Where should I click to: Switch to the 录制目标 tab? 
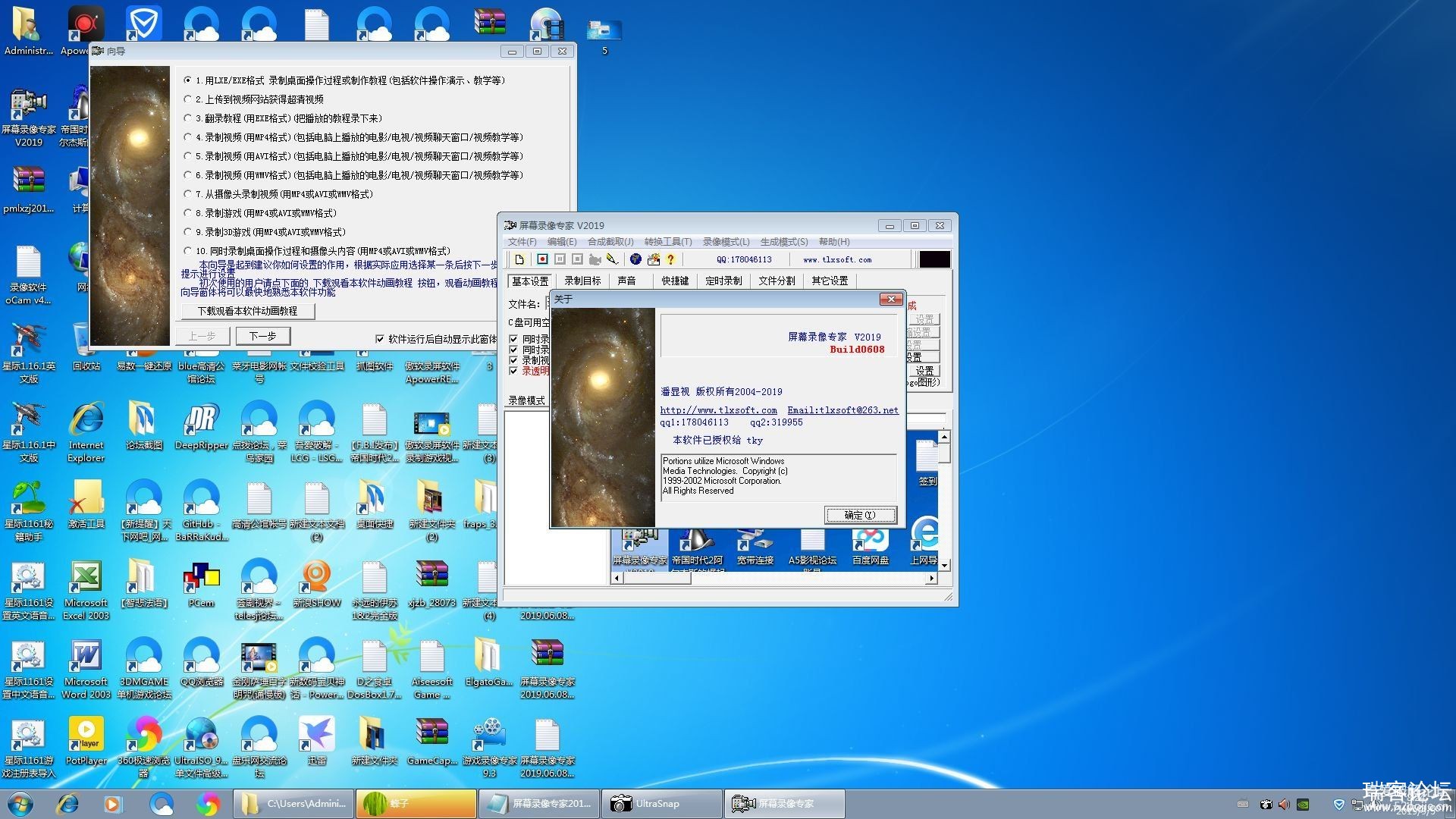(582, 281)
